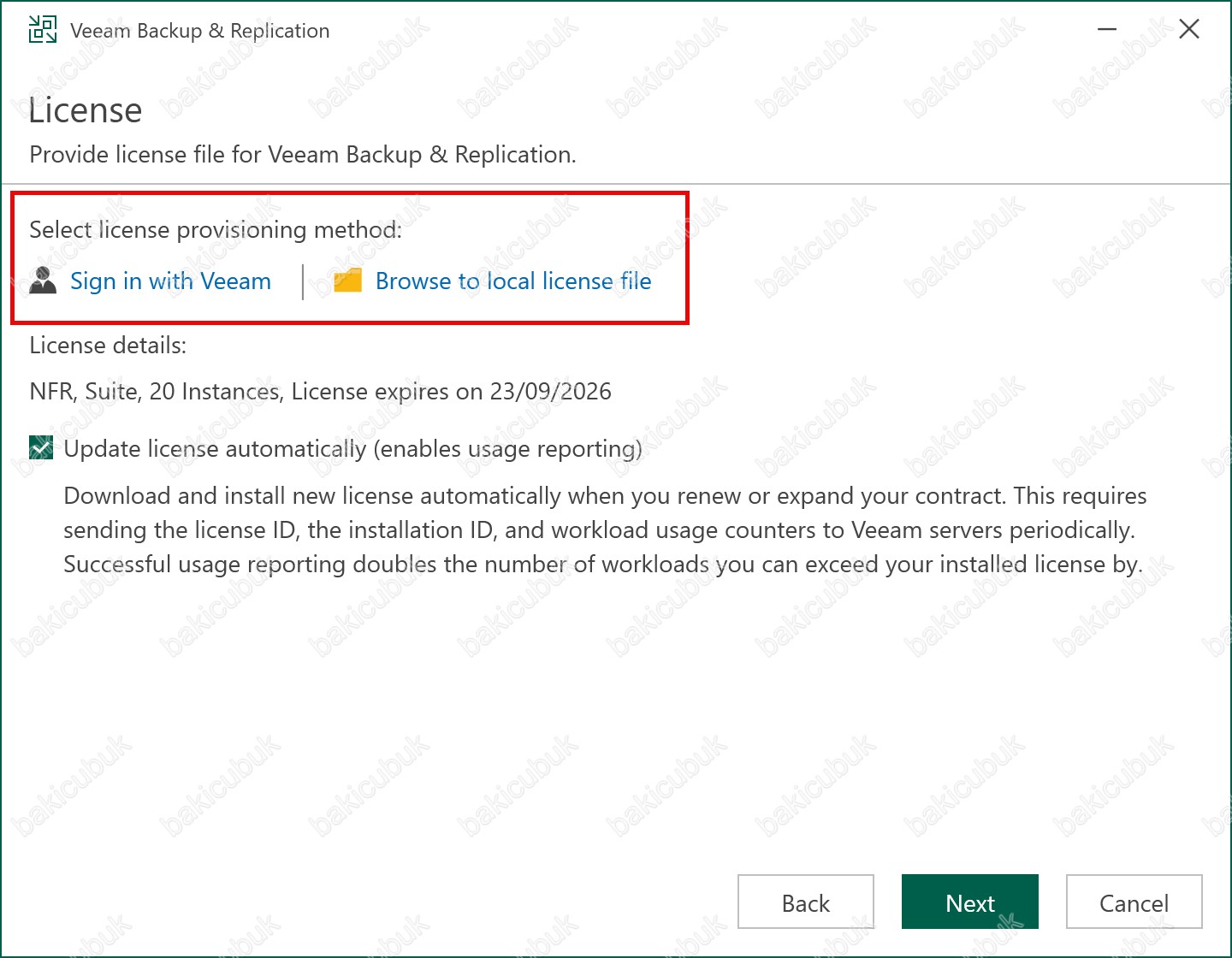Choose Browse to local license file
This screenshot has height=958, width=1232.
(x=513, y=281)
